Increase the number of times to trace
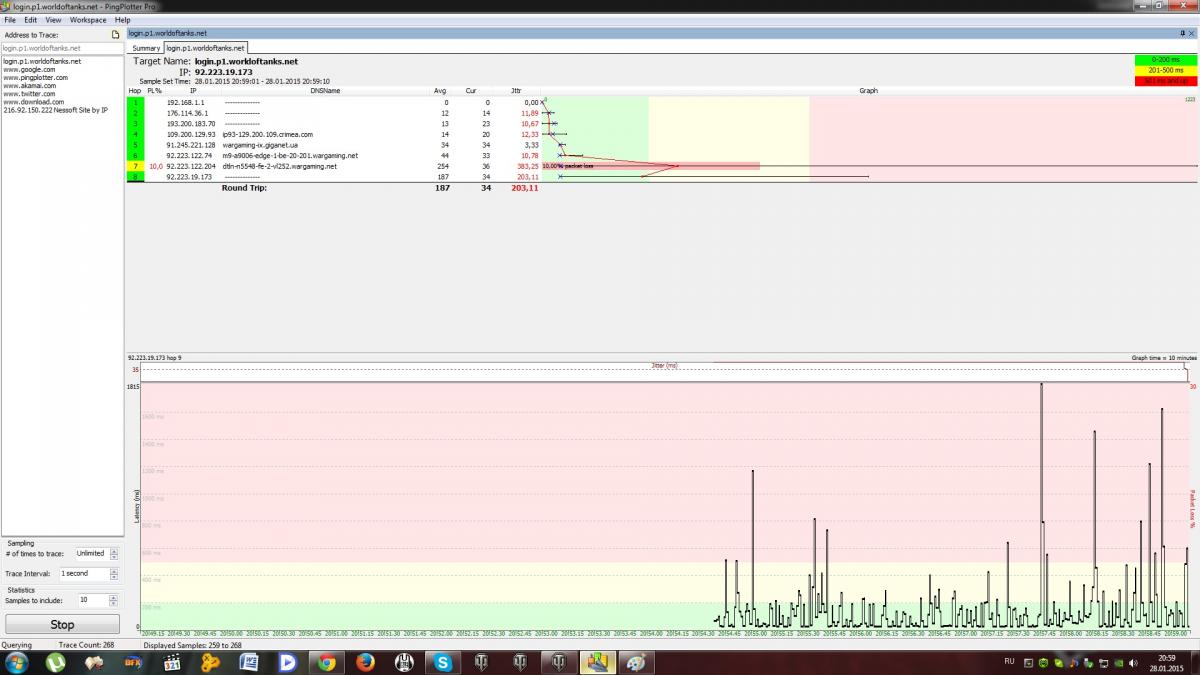 114,550
